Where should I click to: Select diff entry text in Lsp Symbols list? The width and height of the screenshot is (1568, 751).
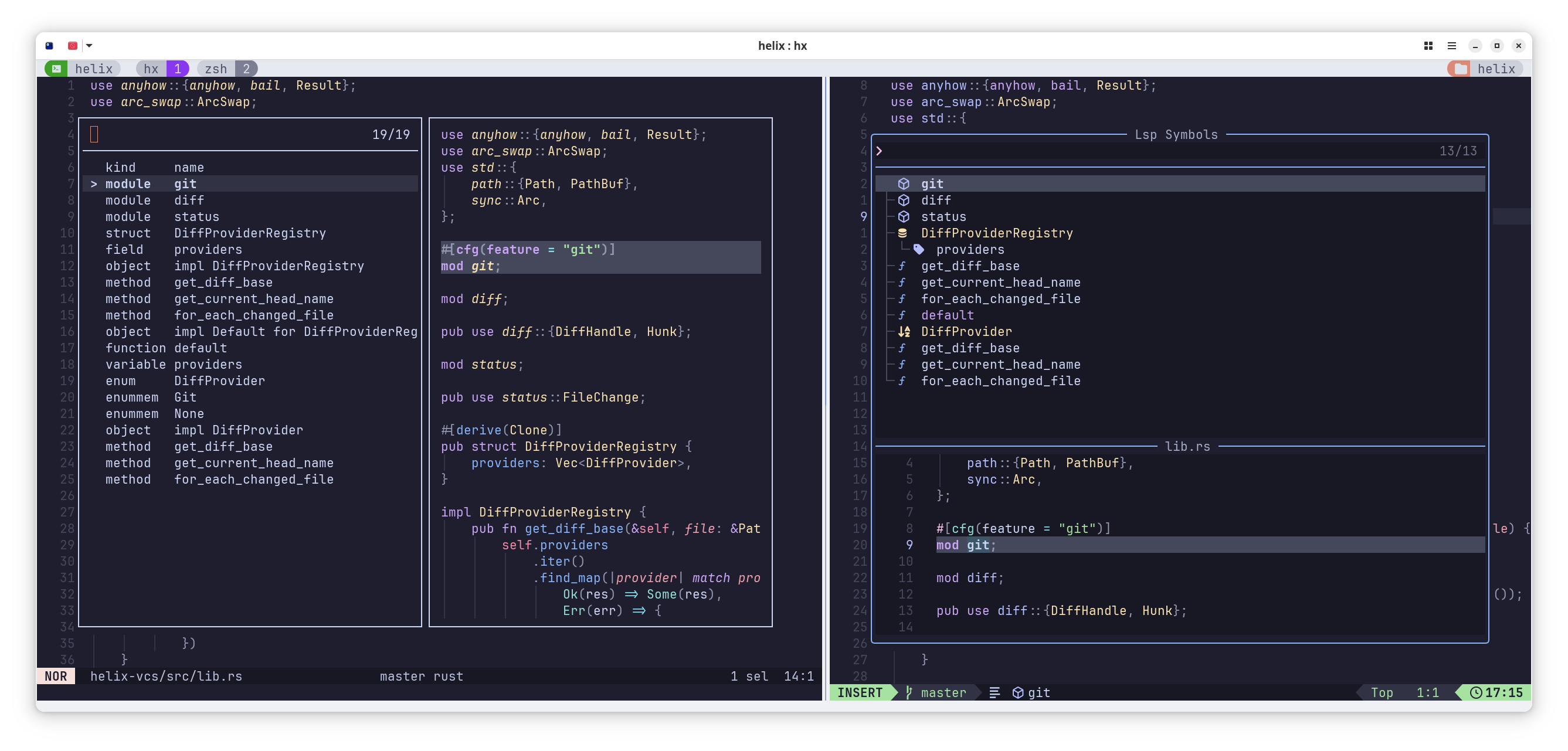click(x=935, y=201)
